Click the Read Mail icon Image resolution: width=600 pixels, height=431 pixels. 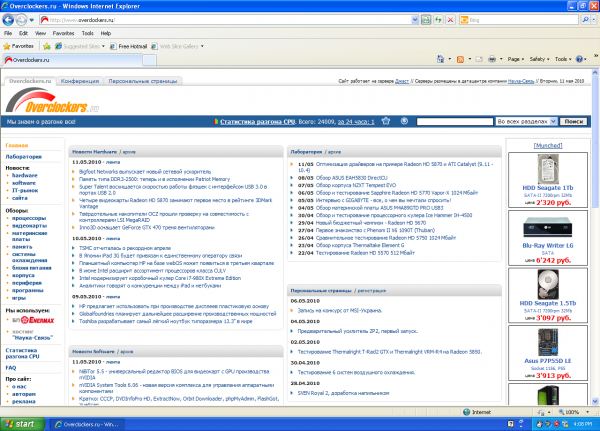click(x=479, y=59)
